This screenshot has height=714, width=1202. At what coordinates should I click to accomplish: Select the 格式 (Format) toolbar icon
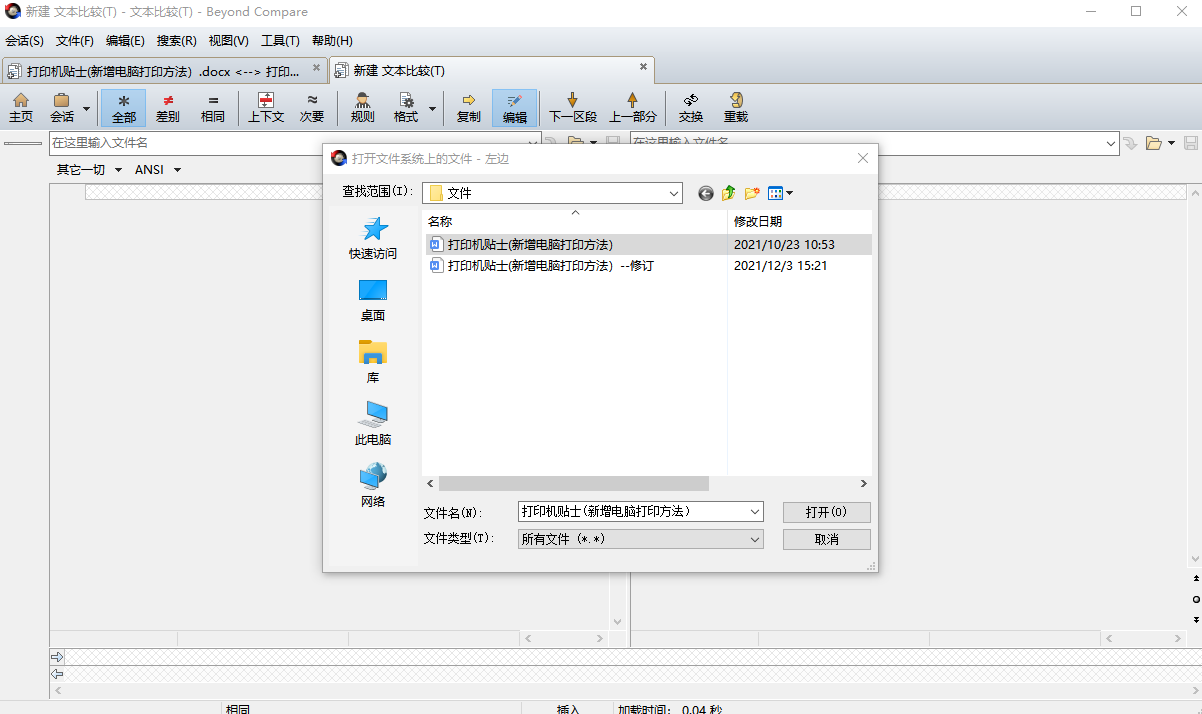coord(406,107)
